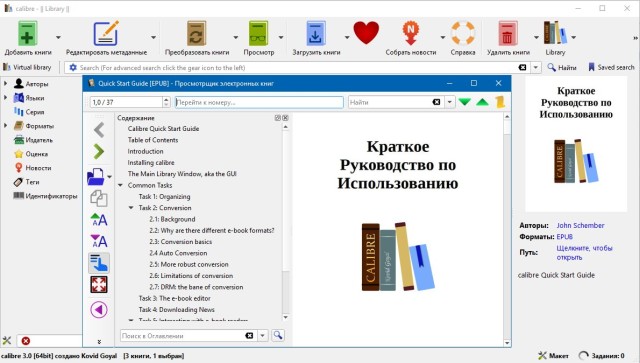
Task: Click Virtual library button
Action: click(27, 67)
